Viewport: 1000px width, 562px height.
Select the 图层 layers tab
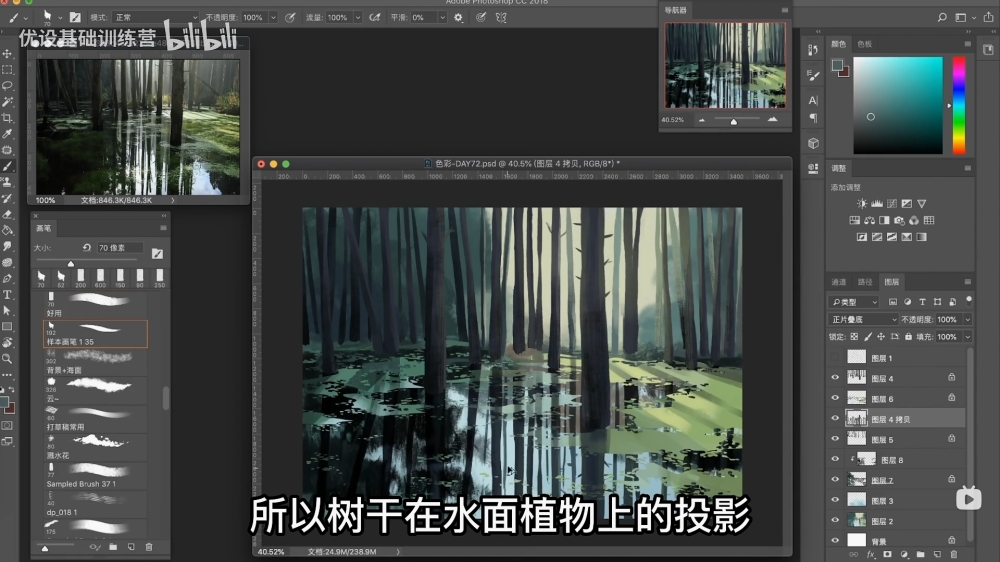pos(892,282)
